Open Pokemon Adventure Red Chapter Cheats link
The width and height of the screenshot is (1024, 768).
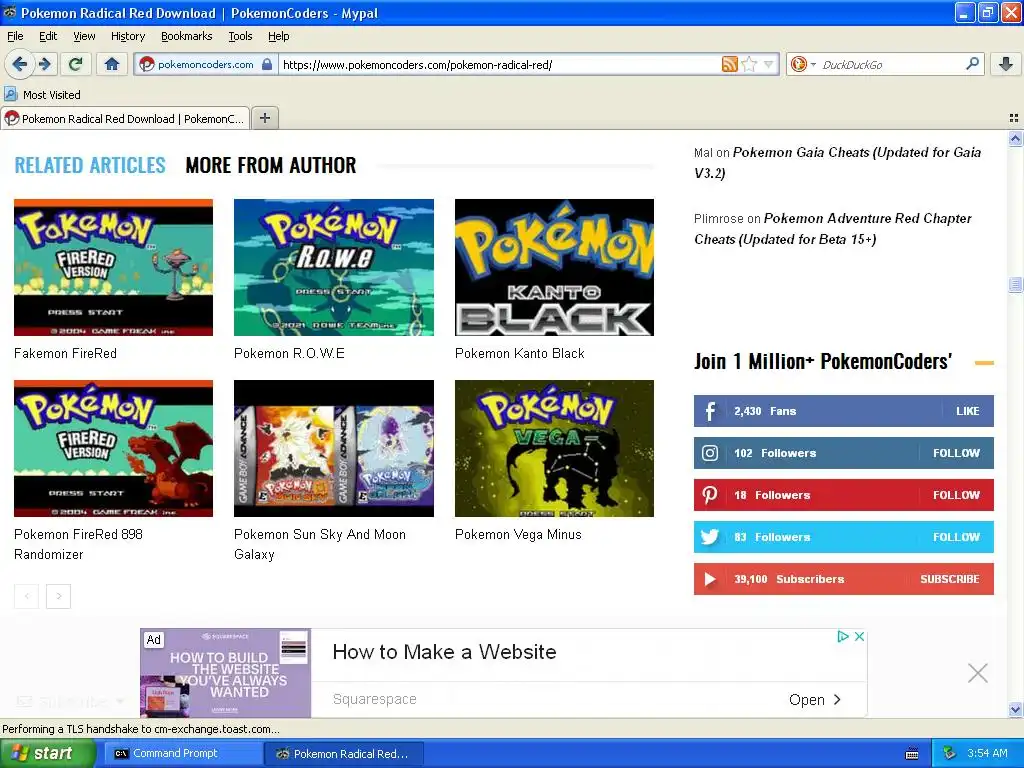coord(833,229)
